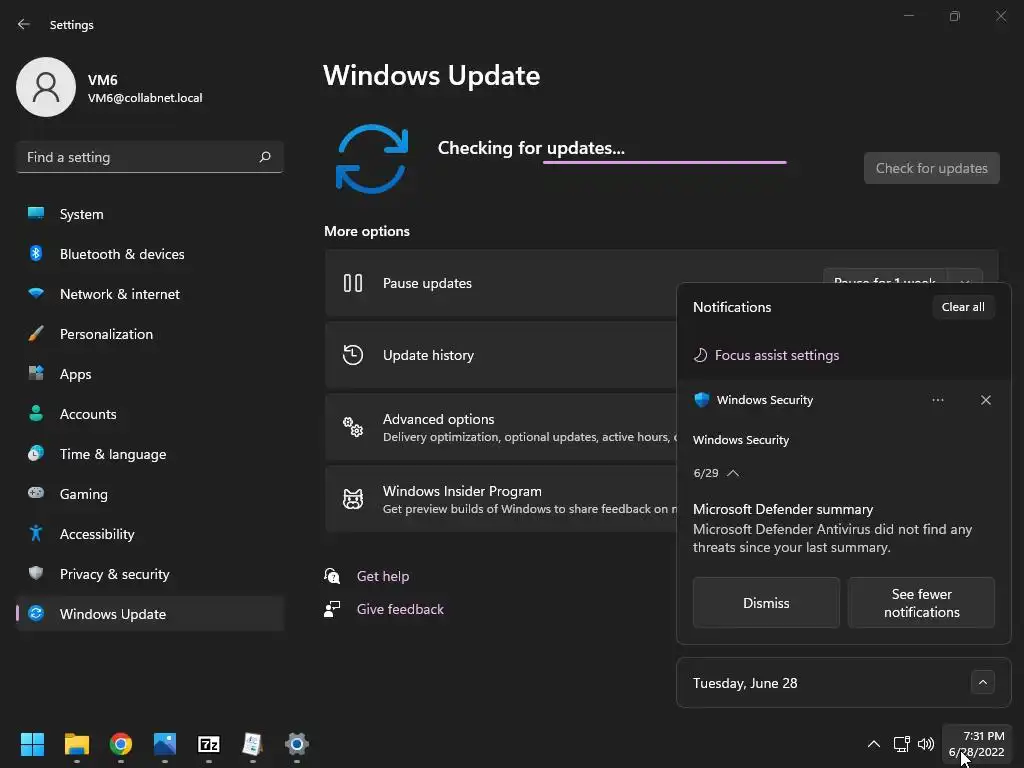Click the Update history clock icon

coord(353,355)
